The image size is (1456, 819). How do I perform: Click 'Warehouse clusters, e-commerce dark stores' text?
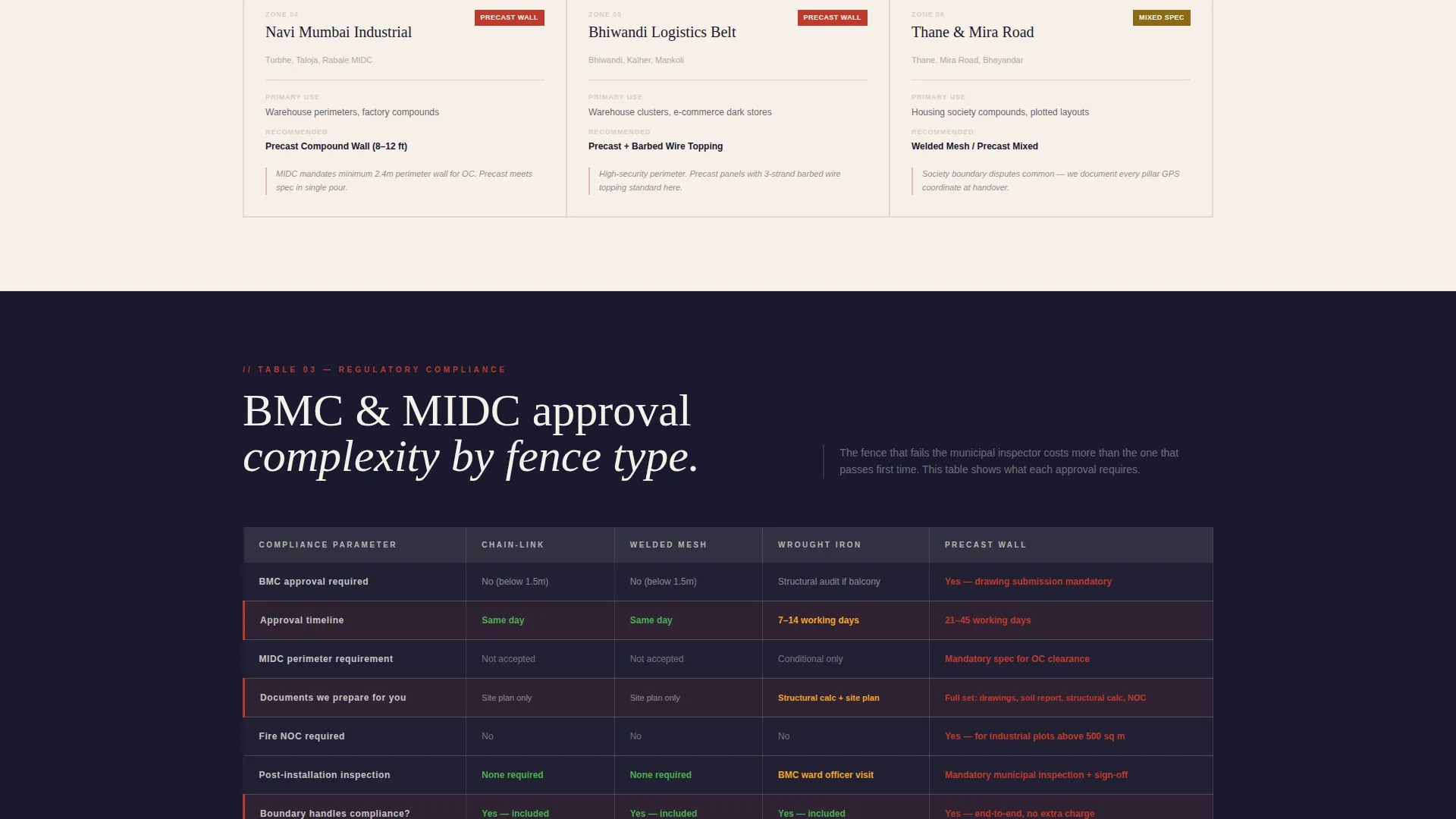click(679, 112)
